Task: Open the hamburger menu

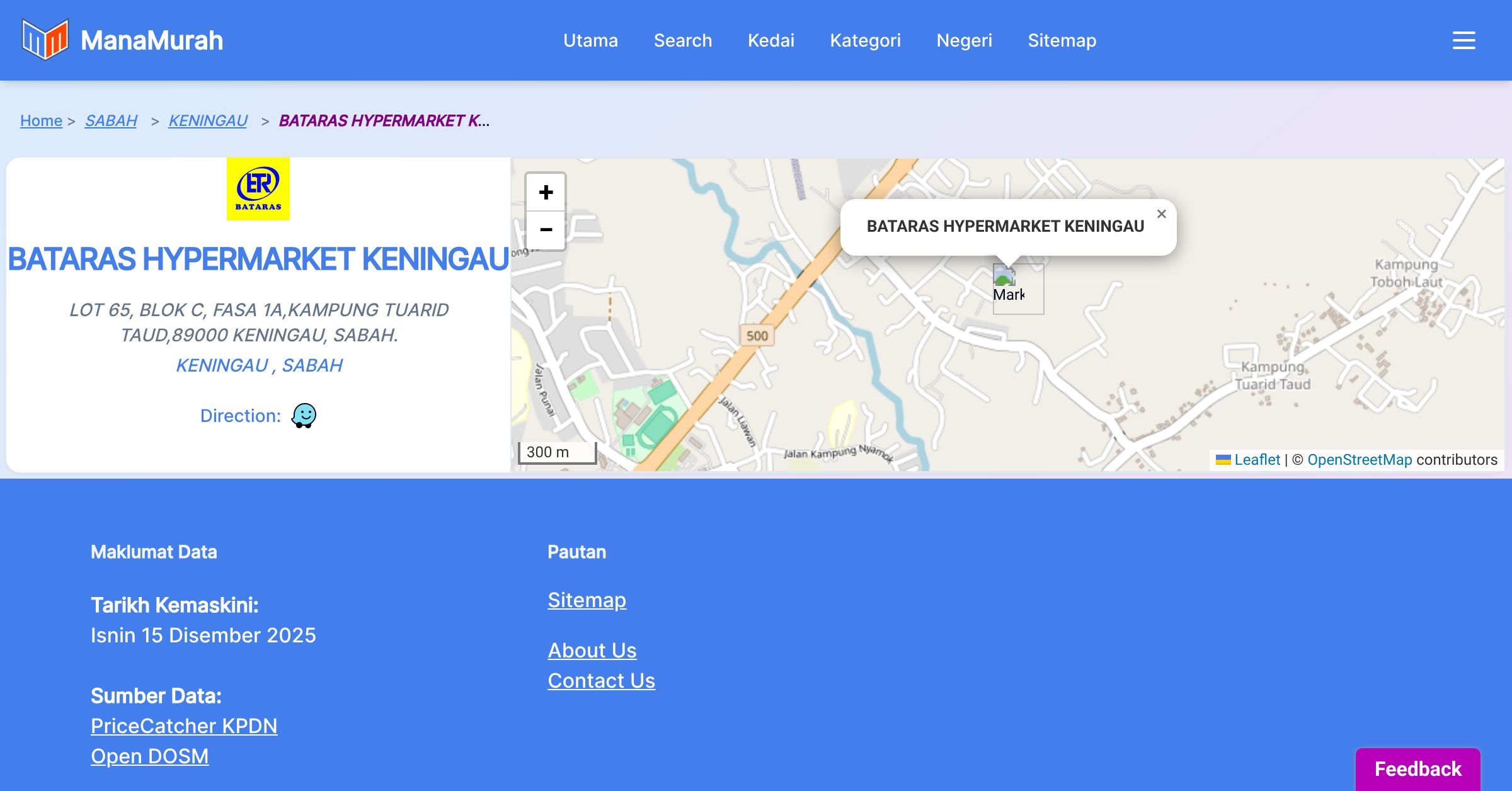Action: pos(1463,40)
